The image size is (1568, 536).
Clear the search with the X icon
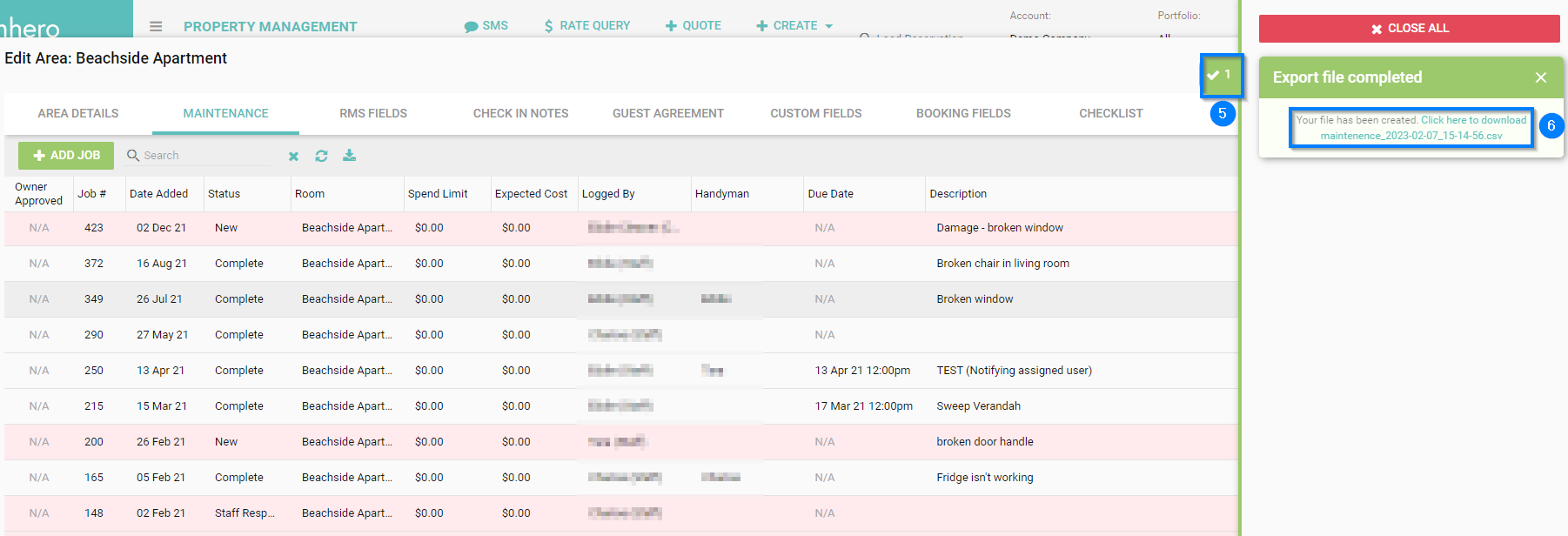(x=294, y=156)
